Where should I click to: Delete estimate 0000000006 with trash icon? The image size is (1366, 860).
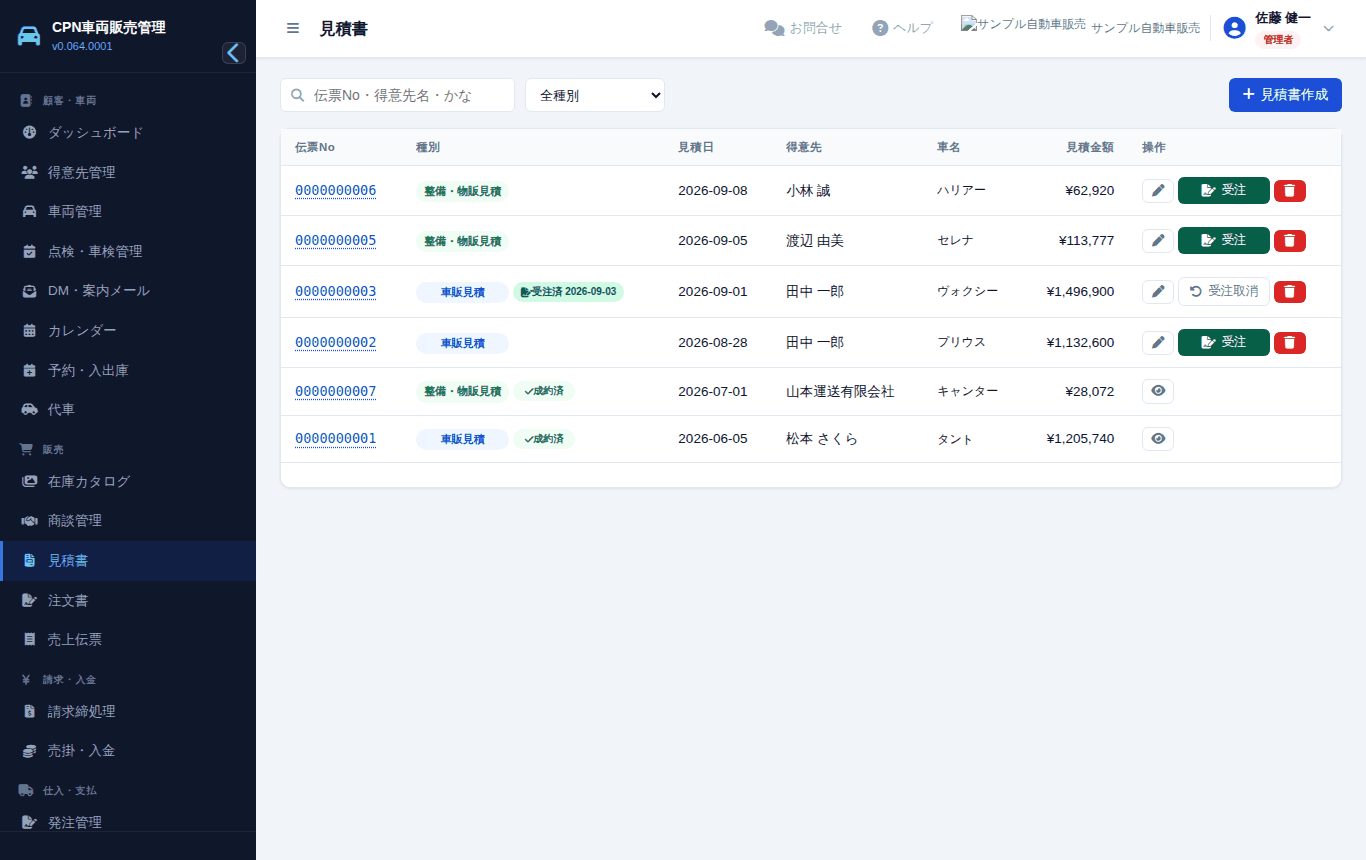pyautogui.click(x=1290, y=191)
